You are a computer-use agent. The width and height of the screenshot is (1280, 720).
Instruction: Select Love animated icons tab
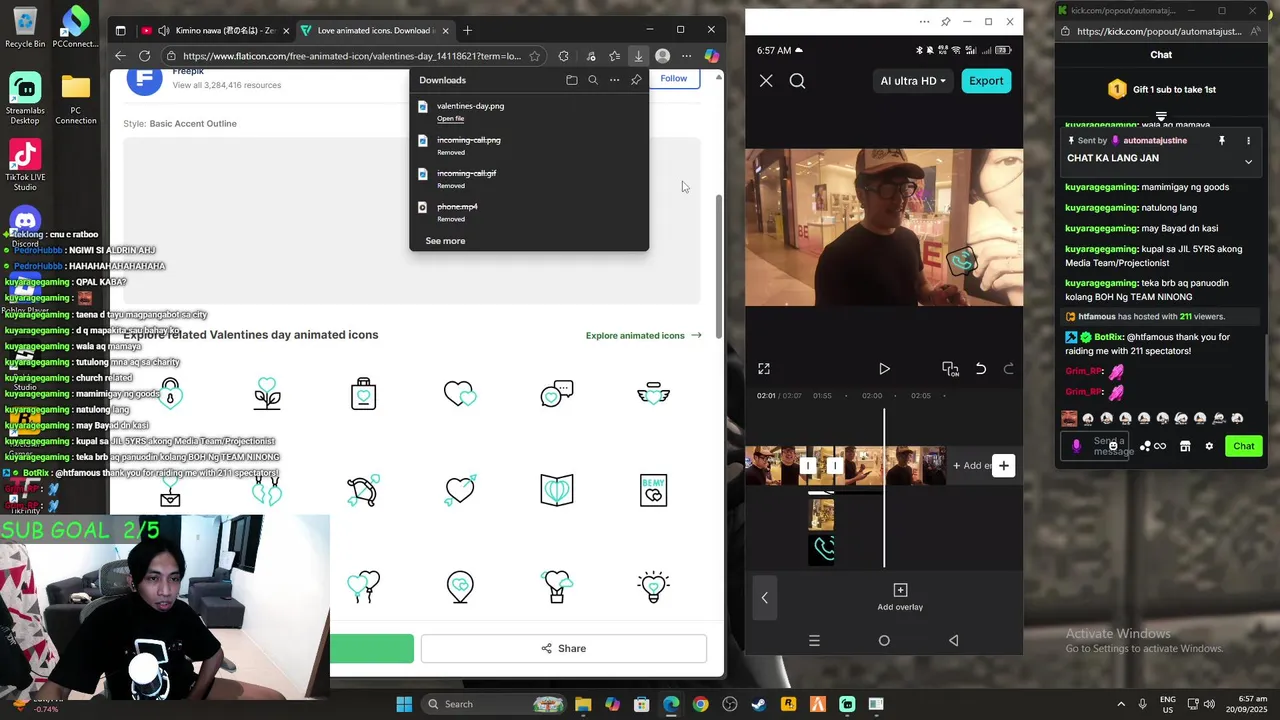(376, 30)
